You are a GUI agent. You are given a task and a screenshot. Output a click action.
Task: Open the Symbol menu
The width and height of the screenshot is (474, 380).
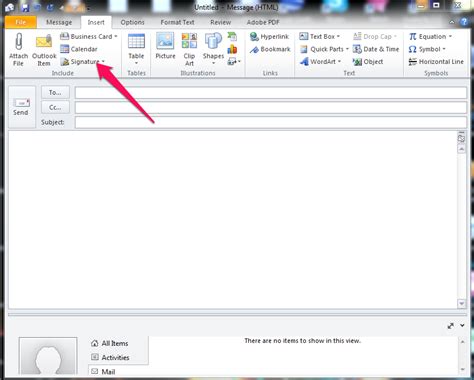pos(427,49)
